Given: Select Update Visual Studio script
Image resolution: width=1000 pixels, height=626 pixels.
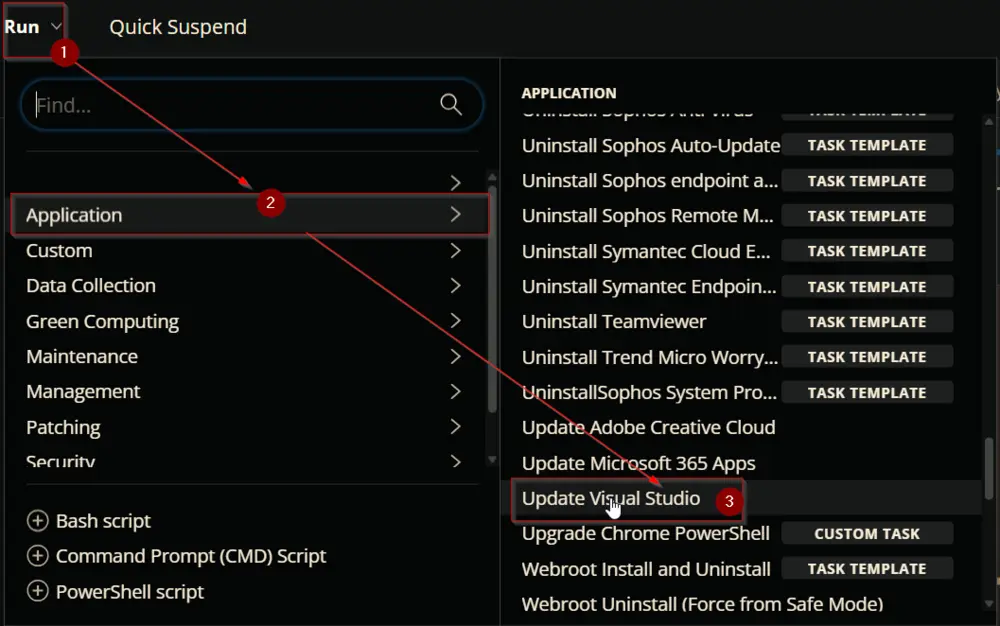Looking at the screenshot, I should 611,499.
